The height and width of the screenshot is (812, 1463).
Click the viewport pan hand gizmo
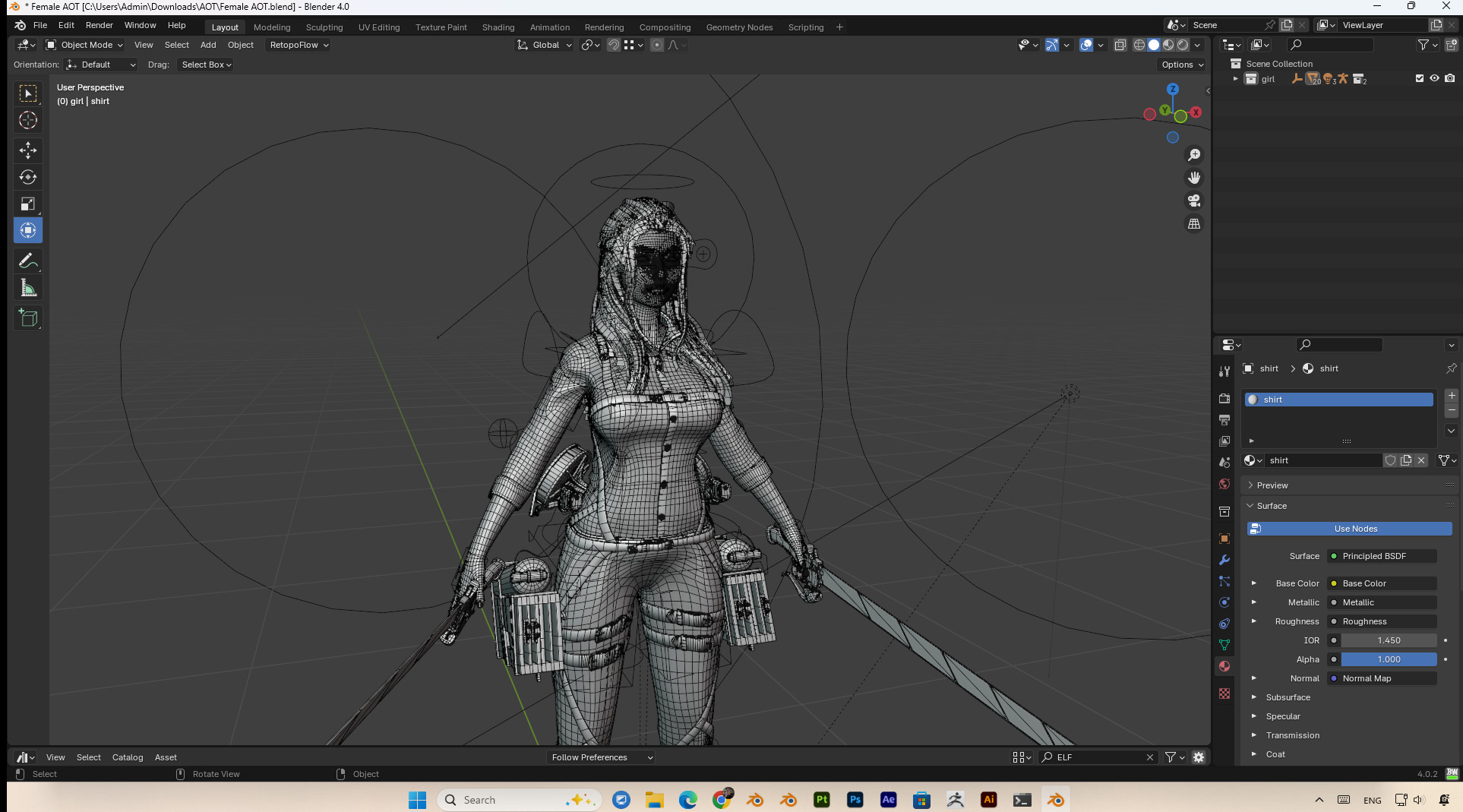(1194, 178)
